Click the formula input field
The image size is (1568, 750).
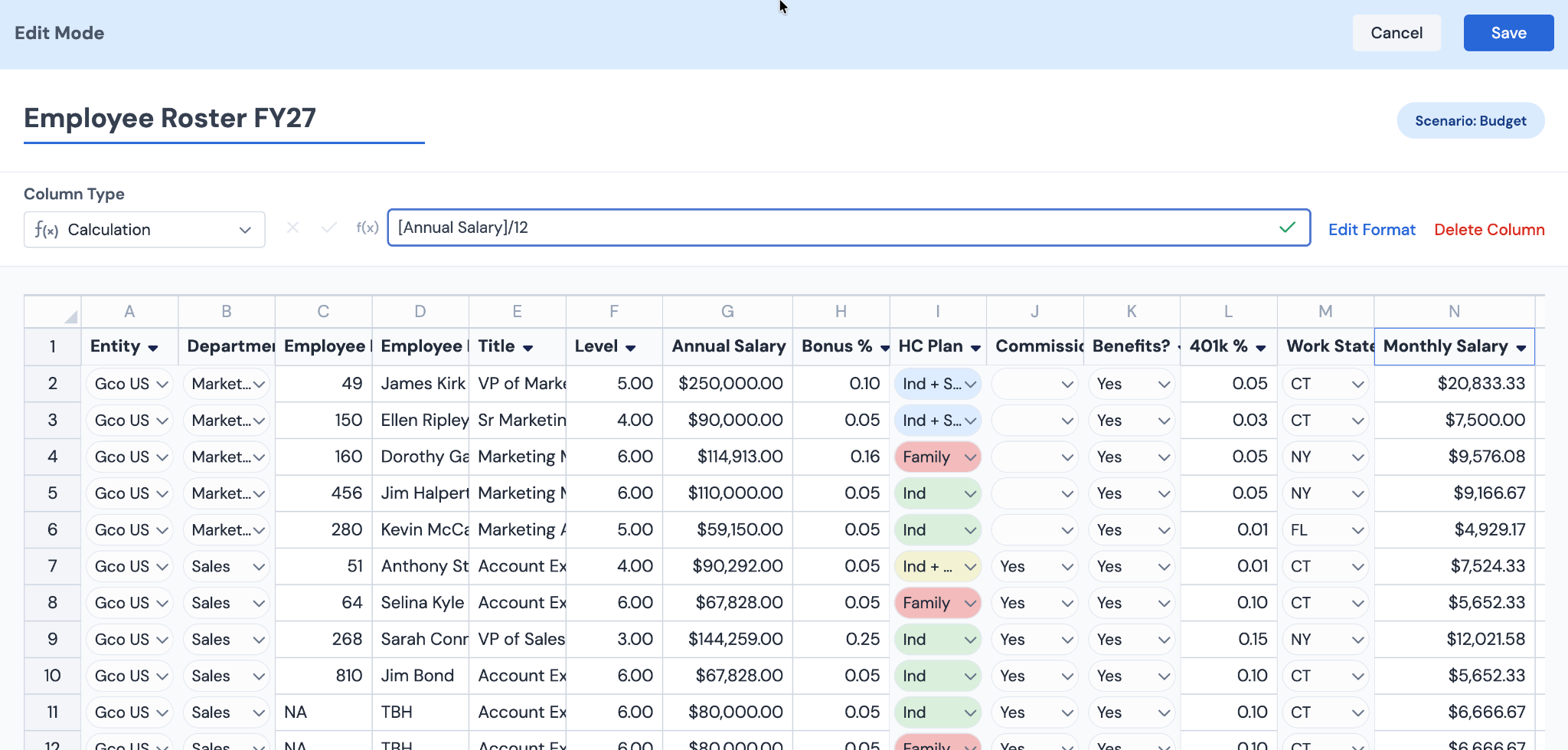(835, 228)
